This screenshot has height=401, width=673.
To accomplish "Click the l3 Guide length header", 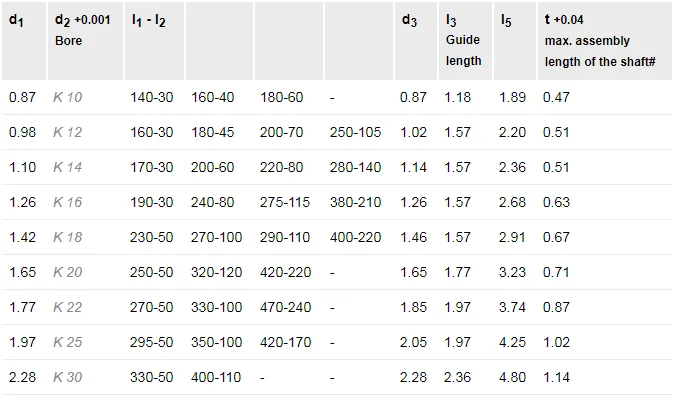I will (463, 40).
